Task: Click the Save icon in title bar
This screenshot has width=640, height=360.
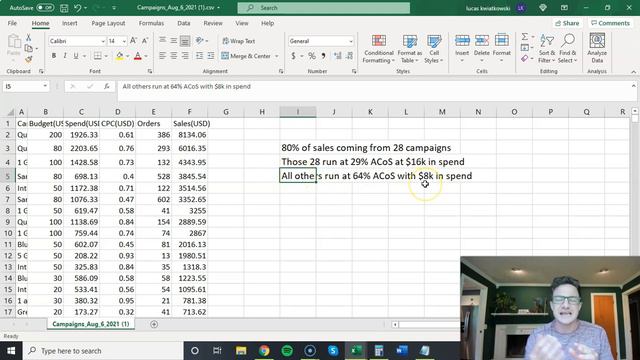Action: click(64, 8)
